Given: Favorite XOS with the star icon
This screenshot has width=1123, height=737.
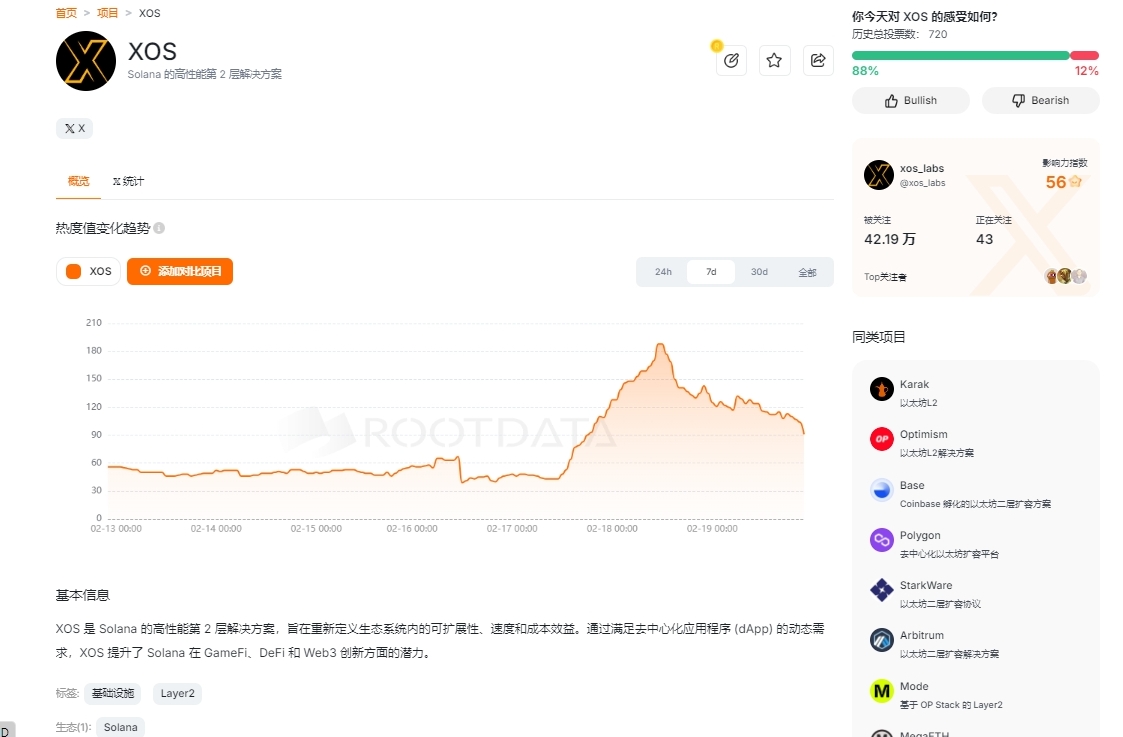Looking at the screenshot, I should coord(774,61).
